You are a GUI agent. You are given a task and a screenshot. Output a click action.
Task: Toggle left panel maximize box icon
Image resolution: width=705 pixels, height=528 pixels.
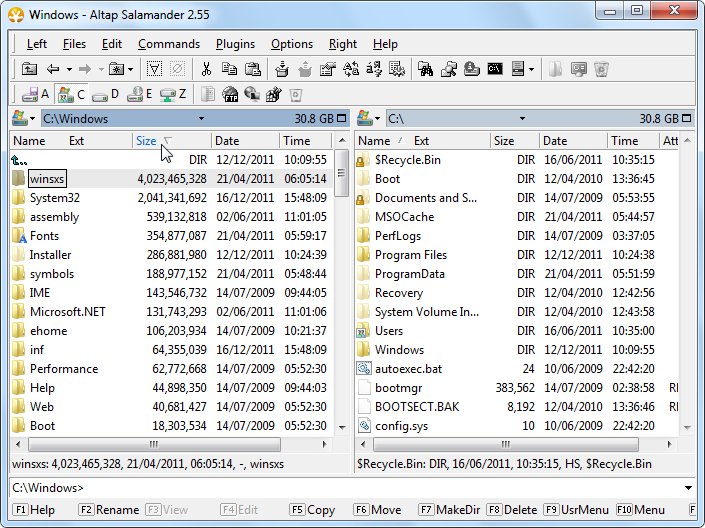[x=342, y=119]
